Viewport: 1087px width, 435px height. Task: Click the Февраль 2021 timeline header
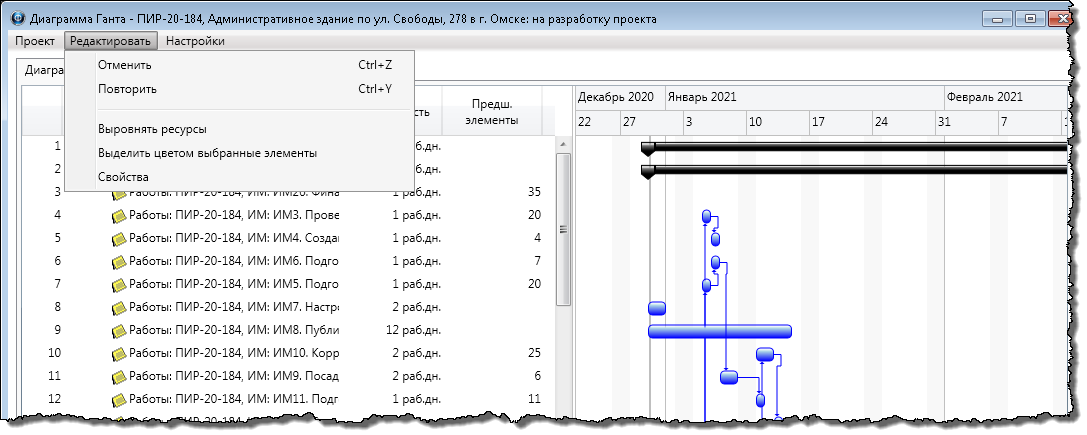[984, 97]
